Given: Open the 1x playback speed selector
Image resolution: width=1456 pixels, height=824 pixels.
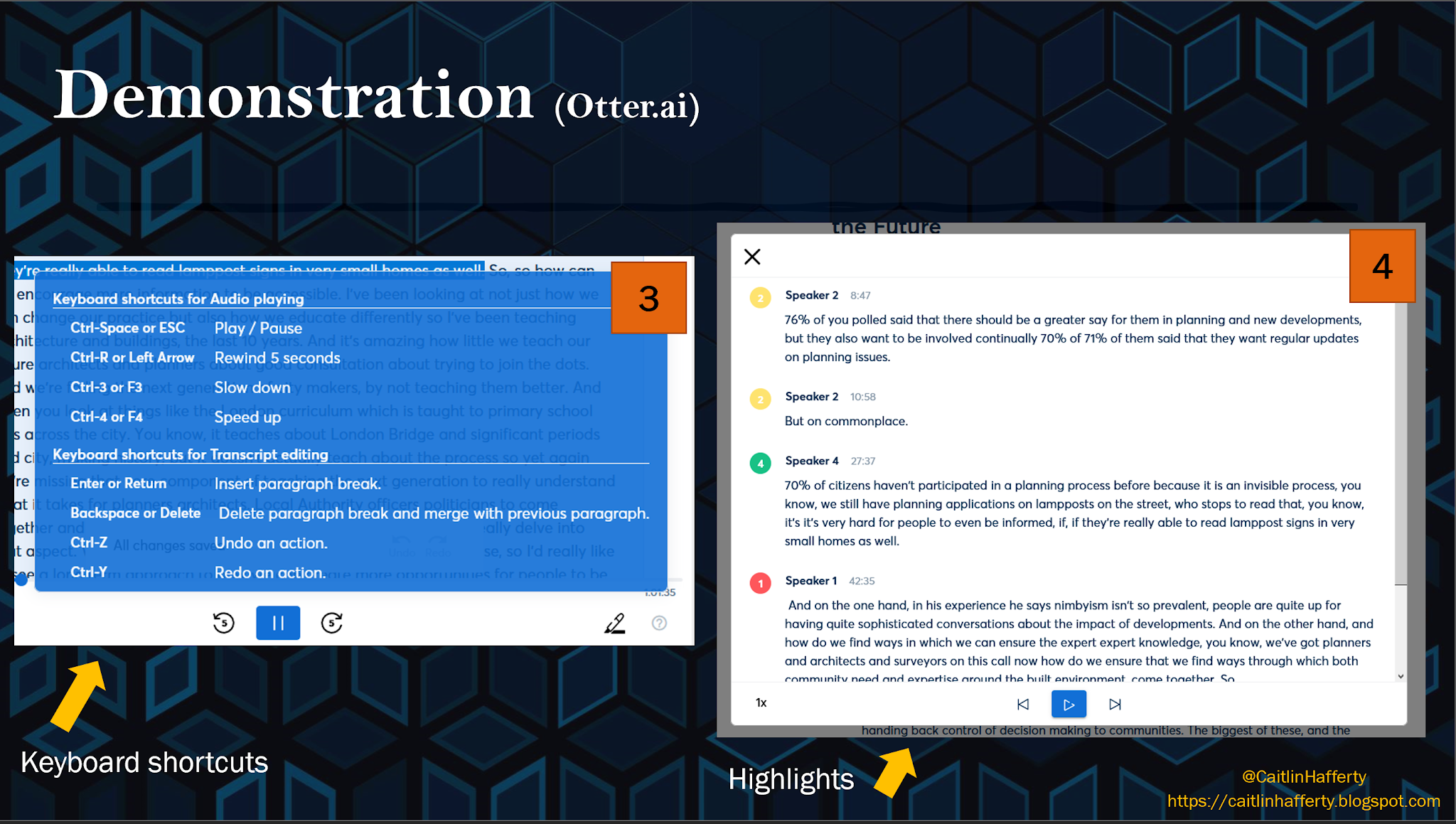Looking at the screenshot, I should (761, 702).
